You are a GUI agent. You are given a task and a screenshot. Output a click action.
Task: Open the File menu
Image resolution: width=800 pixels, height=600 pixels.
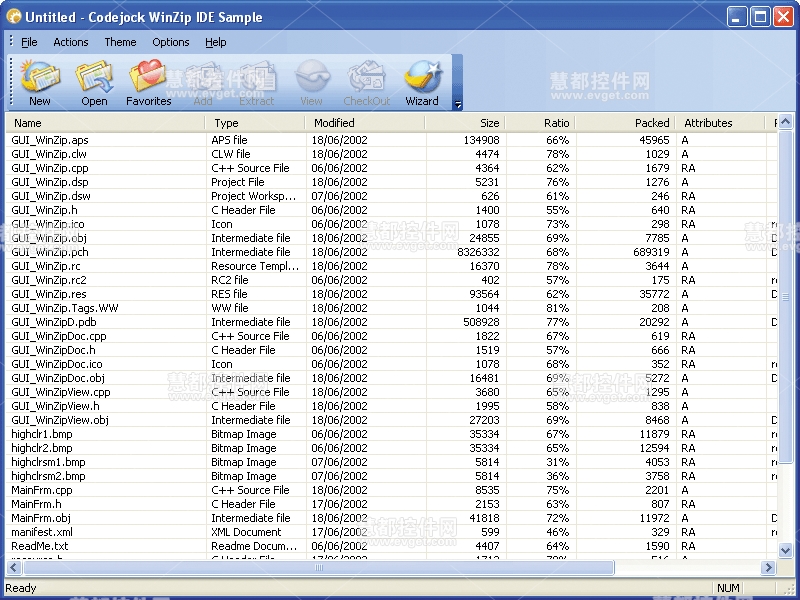click(29, 42)
